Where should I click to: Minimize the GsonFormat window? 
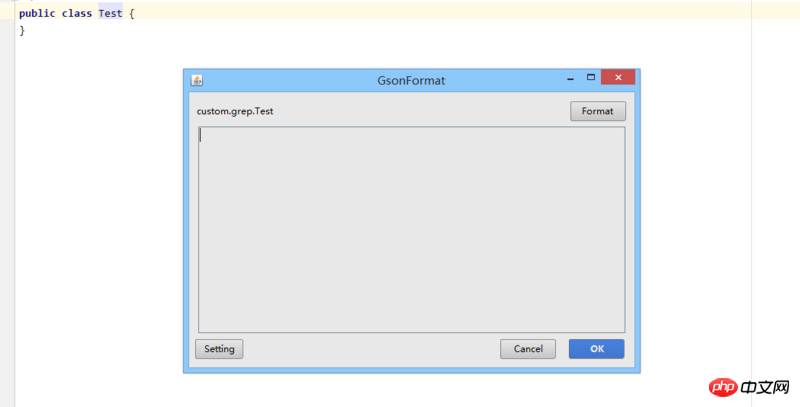[570, 78]
